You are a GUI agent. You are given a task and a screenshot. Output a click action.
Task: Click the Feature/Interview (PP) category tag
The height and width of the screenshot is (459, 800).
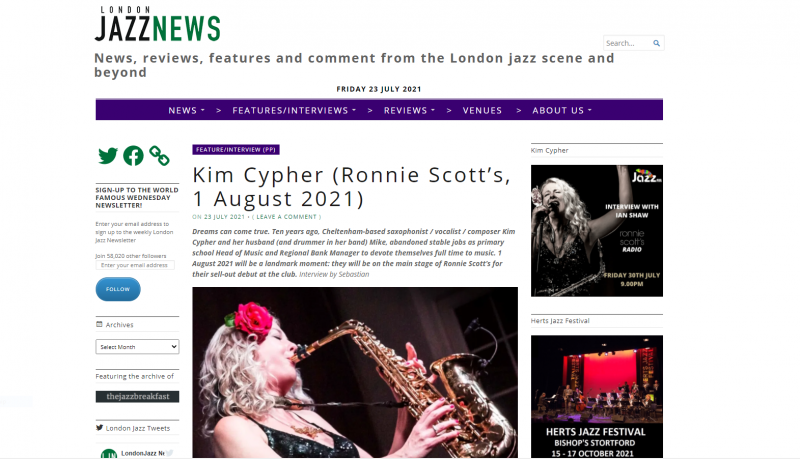236,150
